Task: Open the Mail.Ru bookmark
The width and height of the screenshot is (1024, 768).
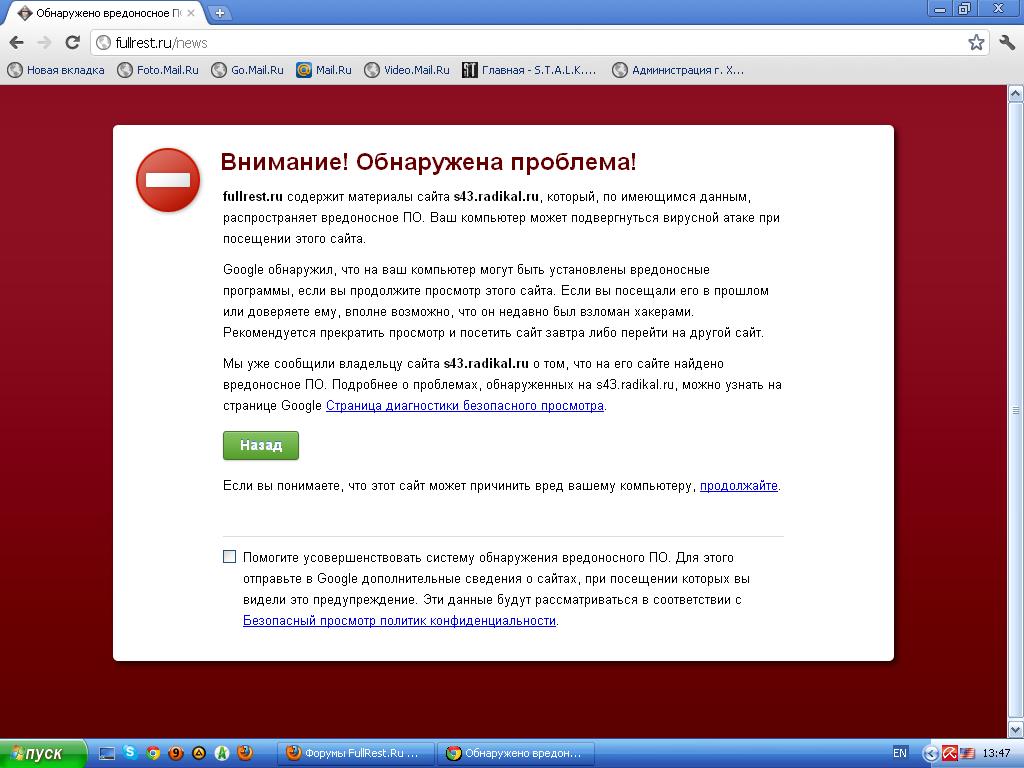Action: [x=324, y=70]
